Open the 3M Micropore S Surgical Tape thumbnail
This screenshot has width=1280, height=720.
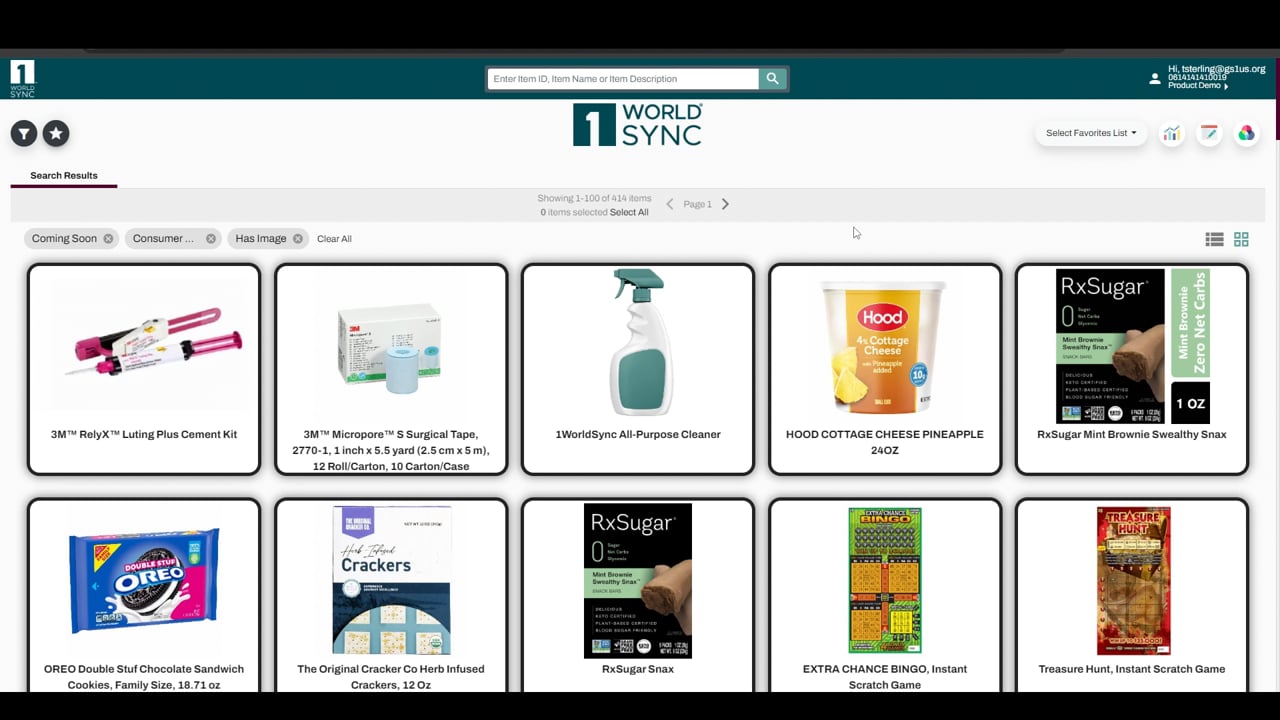pos(391,345)
